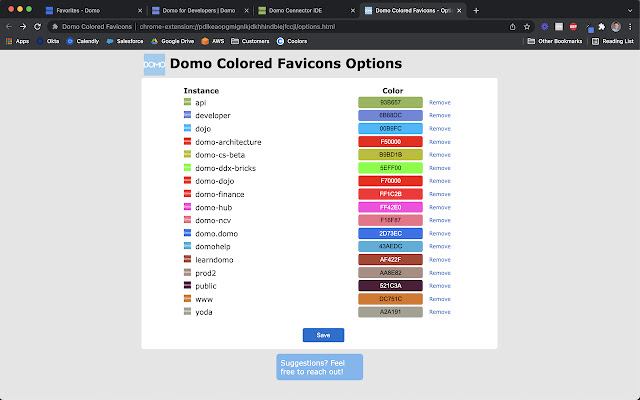
Task: Open the Chrome three-dot menu
Action: [x=630, y=27]
